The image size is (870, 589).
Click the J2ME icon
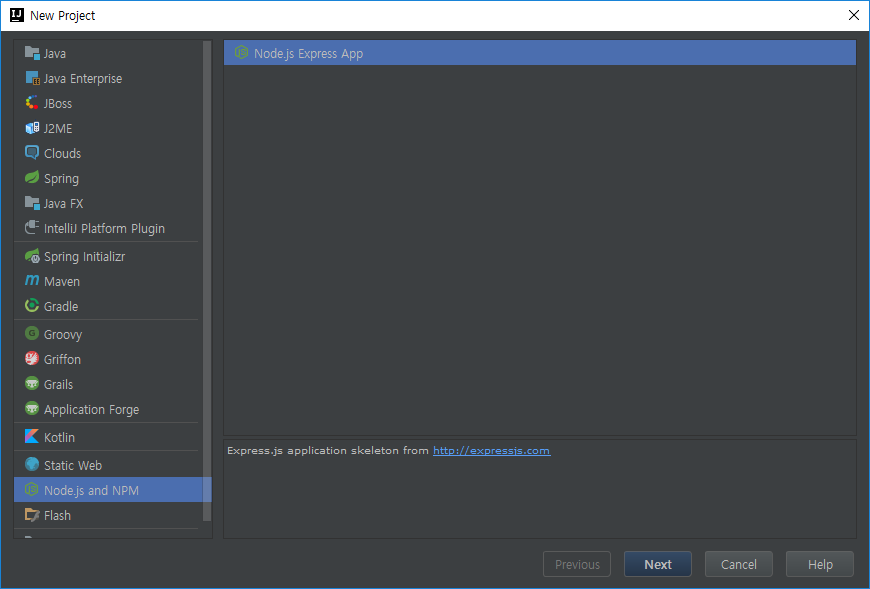click(x=32, y=128)
